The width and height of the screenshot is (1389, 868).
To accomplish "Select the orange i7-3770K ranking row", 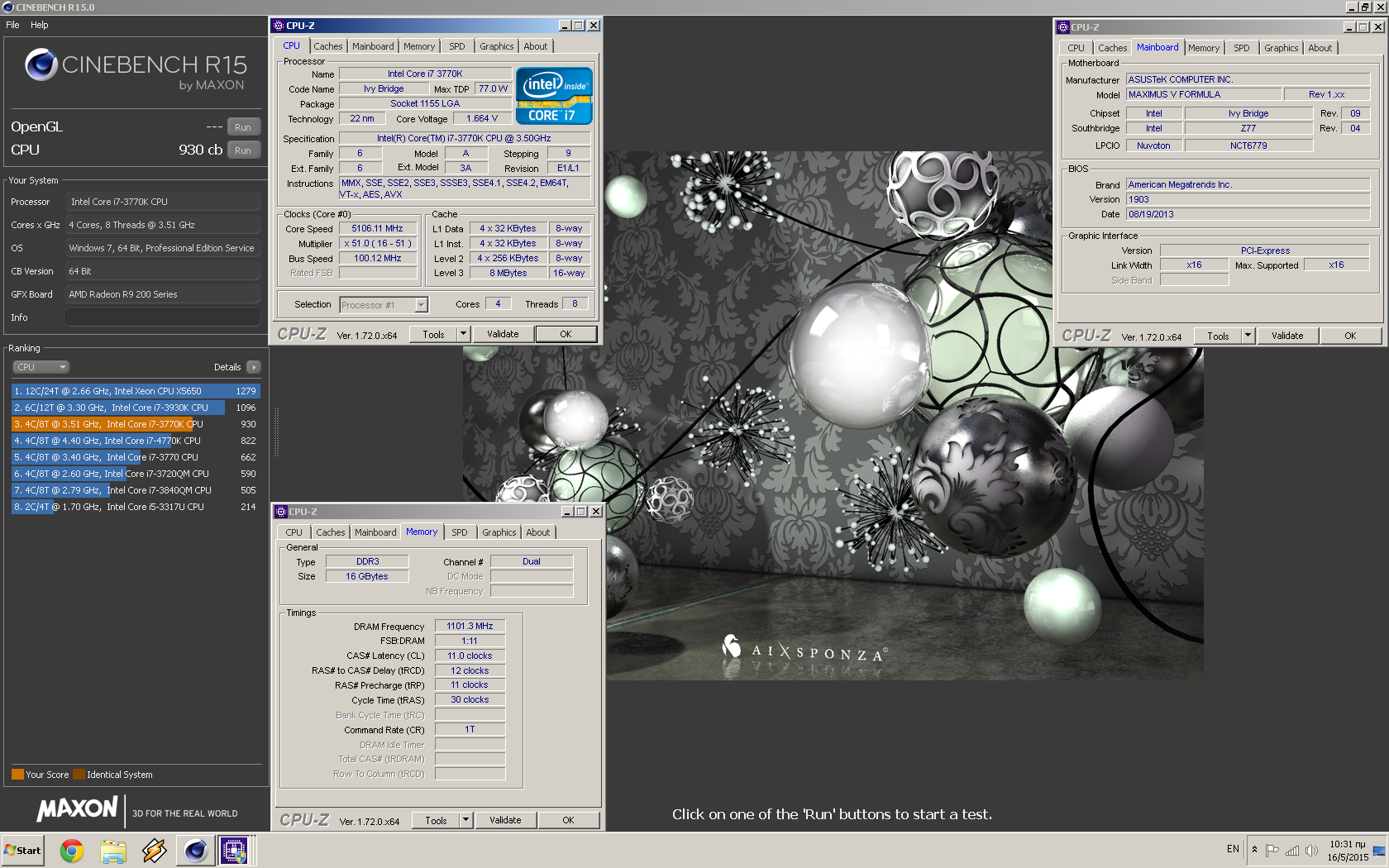I will click(x=136, y=424).
